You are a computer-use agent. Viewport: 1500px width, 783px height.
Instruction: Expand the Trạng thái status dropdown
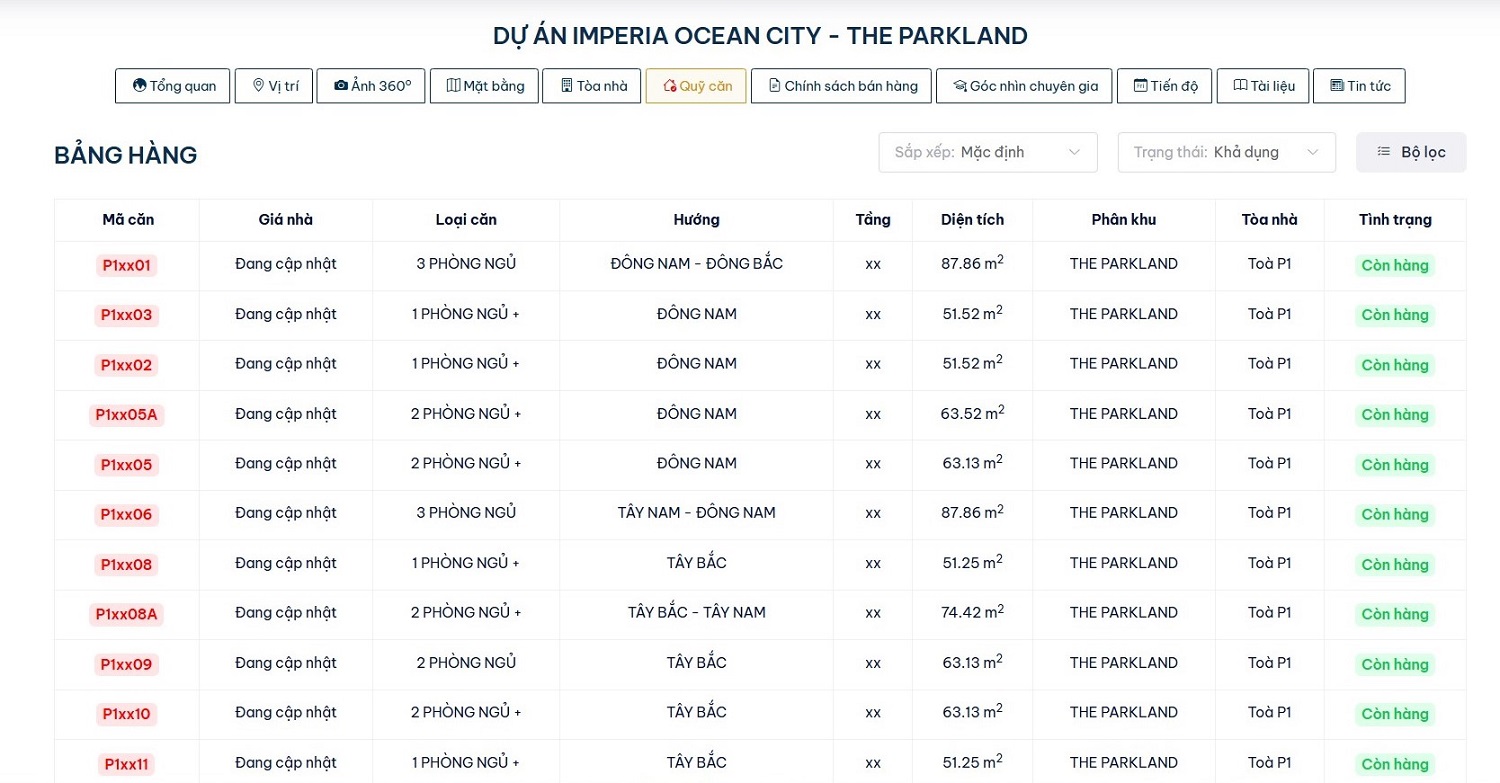coord(1226,152)
